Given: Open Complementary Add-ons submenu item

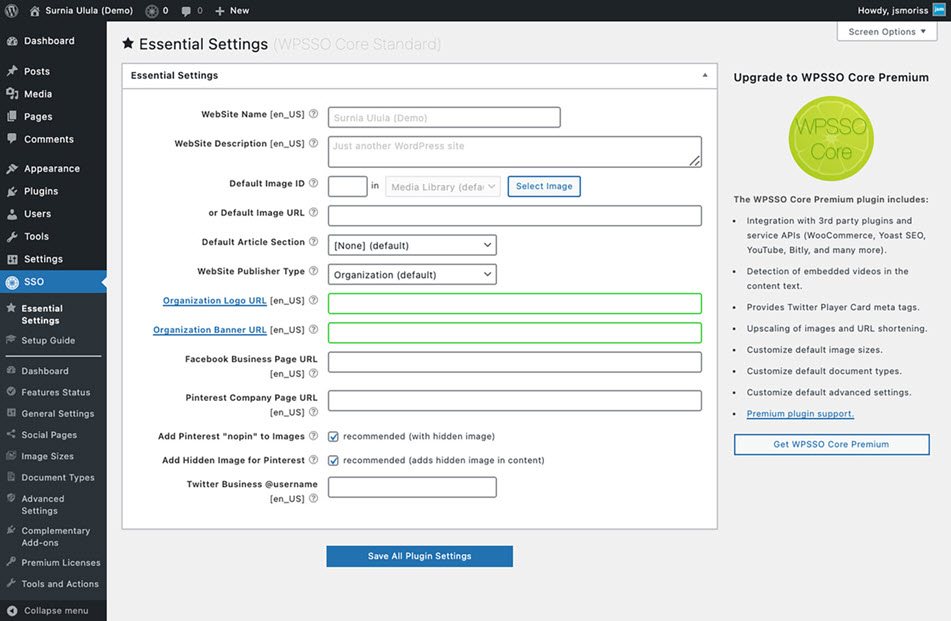Looking at the screenshot, I should point(55,537).
